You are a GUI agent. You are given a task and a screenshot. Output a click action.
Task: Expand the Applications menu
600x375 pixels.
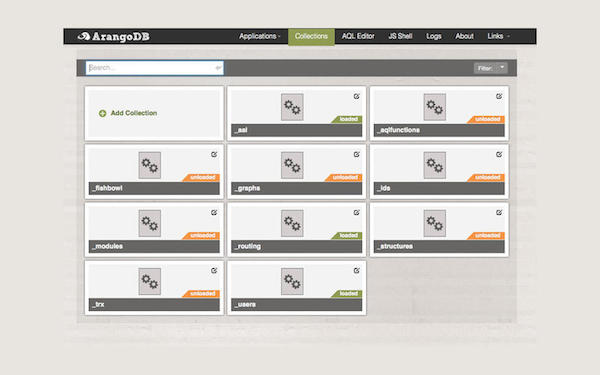[x=260, y=36]
